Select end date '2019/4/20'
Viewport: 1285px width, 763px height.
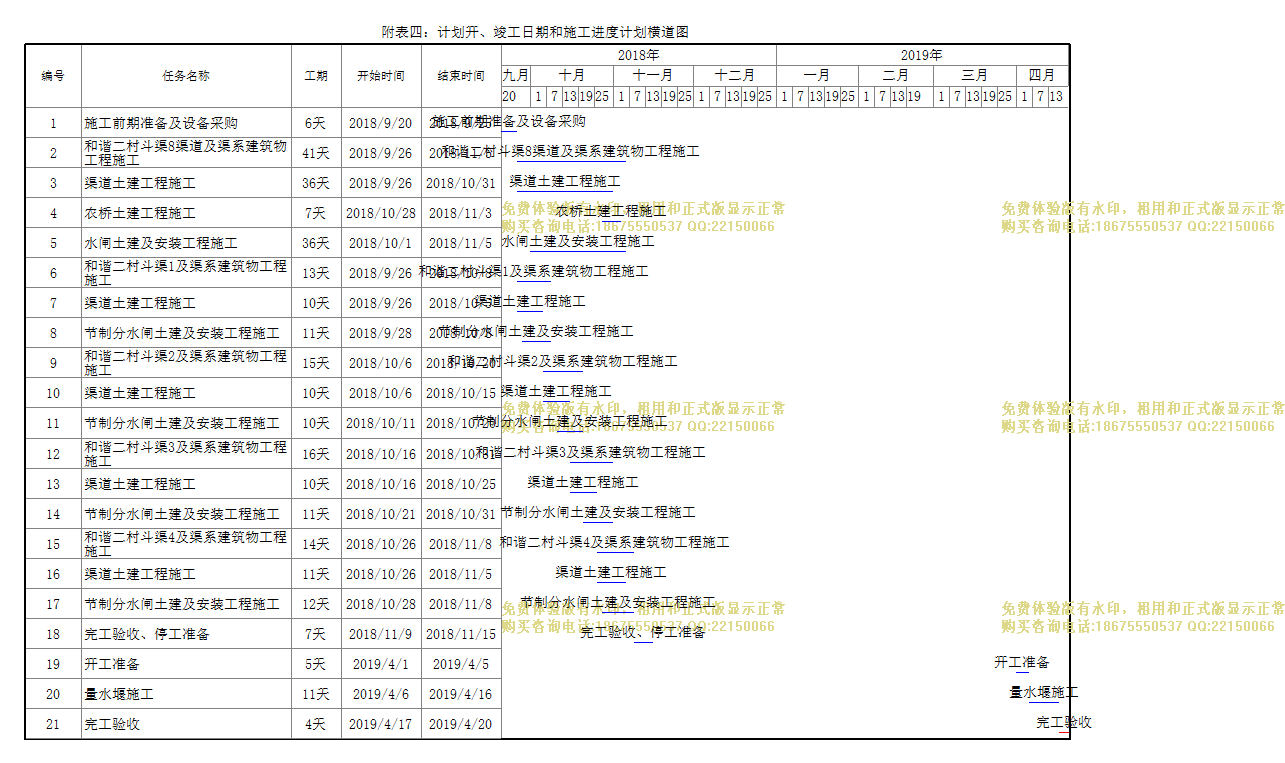point(461,724)
